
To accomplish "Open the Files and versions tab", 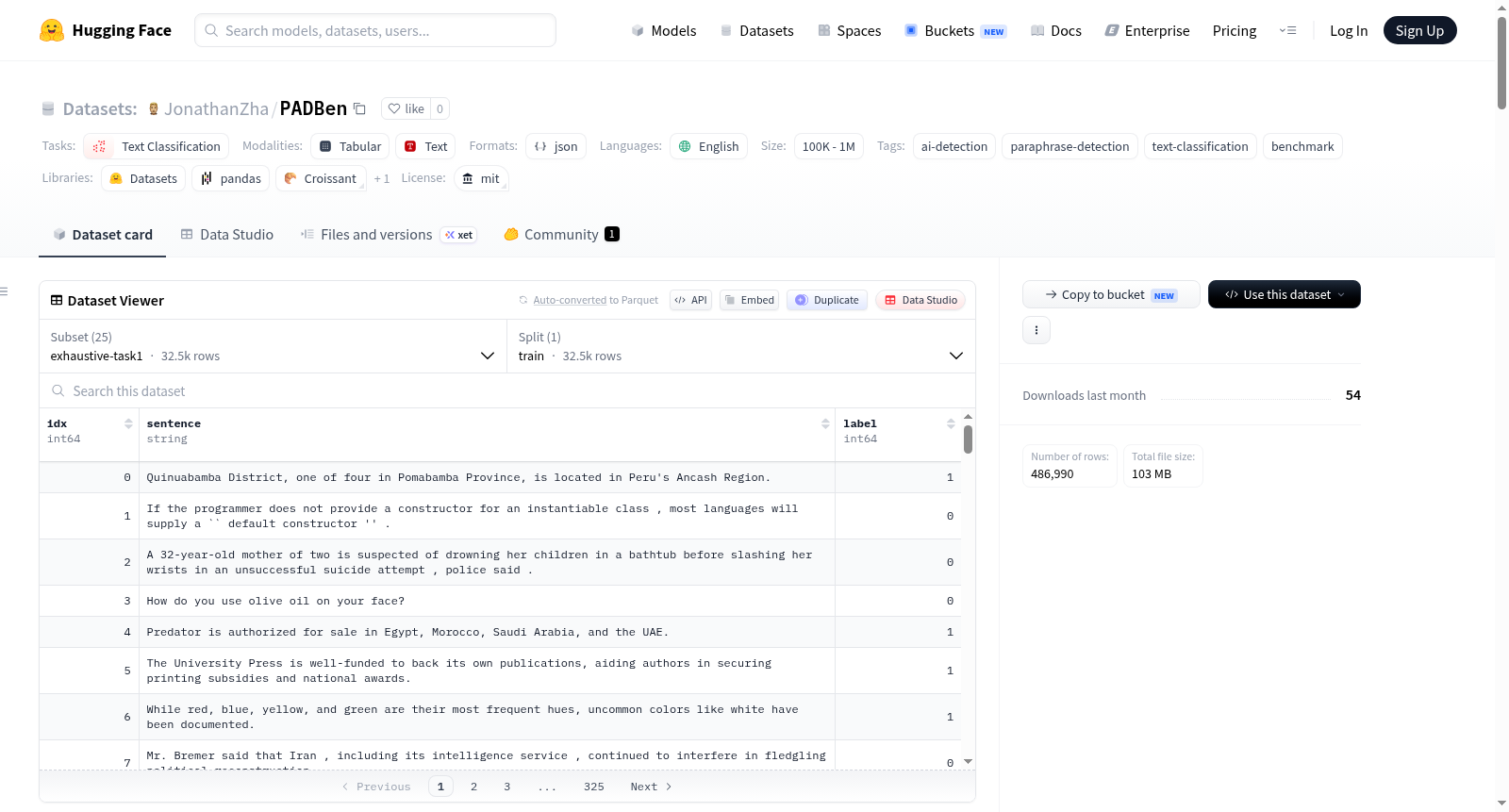I will coord(389,235).
